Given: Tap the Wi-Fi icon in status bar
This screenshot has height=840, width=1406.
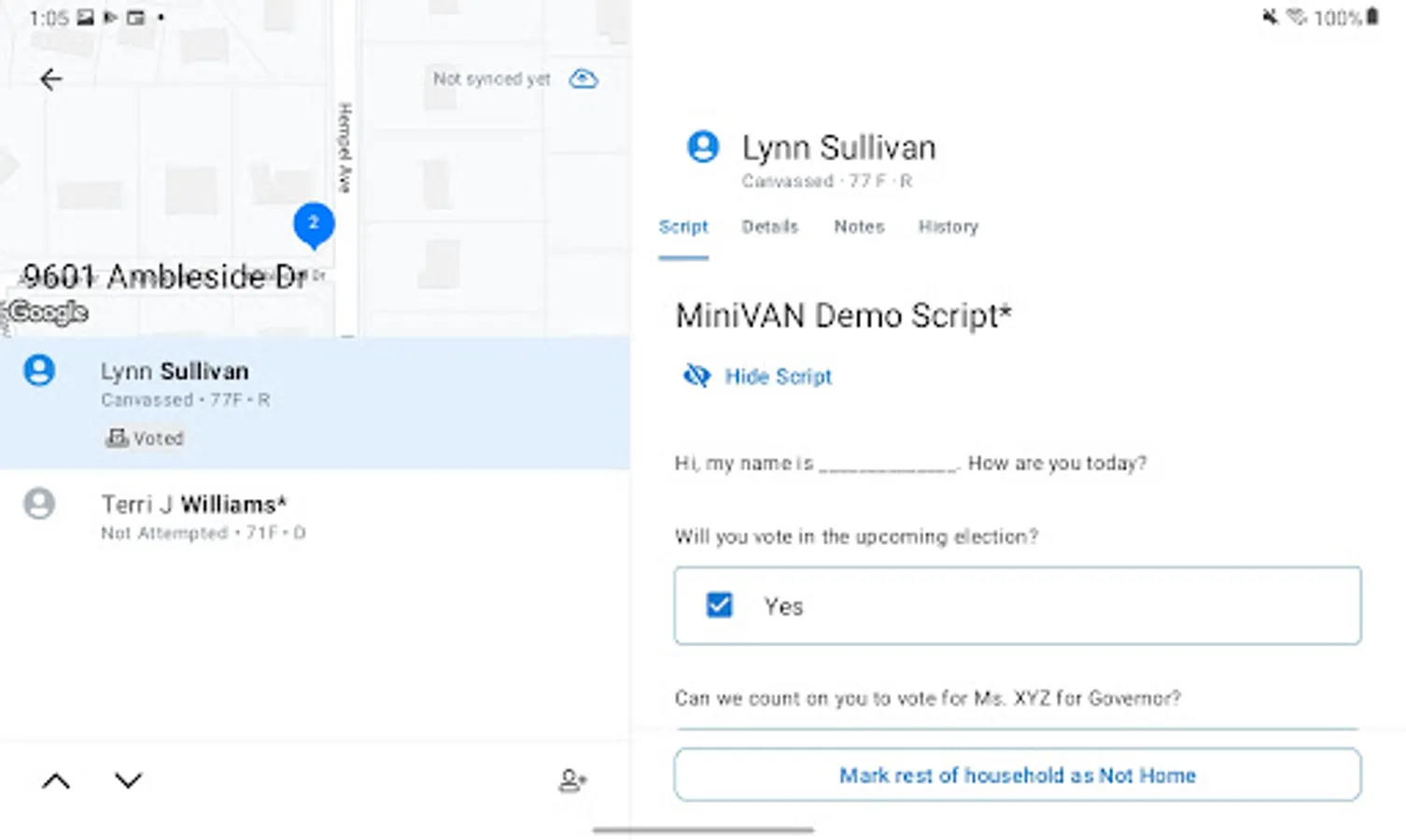Looking at the screenshot, I should point(1296,17).
